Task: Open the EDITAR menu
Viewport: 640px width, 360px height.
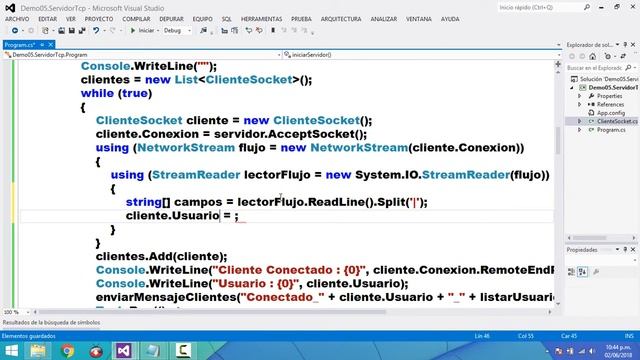Action: point(48,19)
